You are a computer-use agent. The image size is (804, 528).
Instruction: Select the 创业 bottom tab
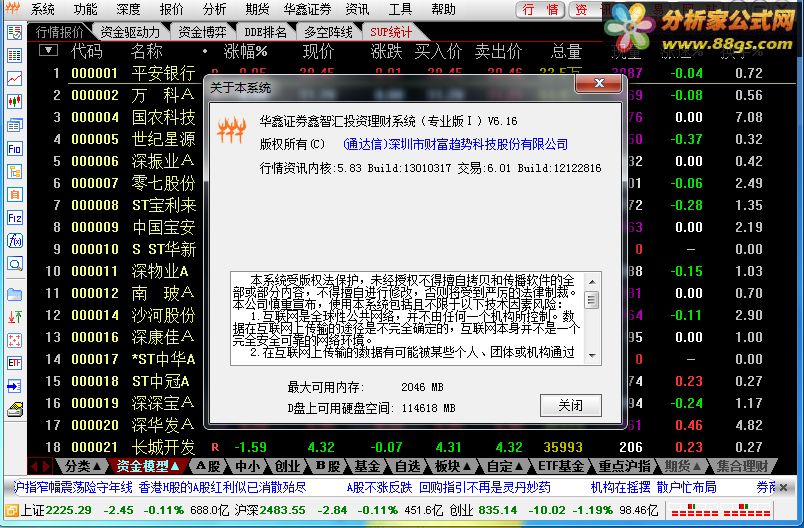click(x=287, y=466)
